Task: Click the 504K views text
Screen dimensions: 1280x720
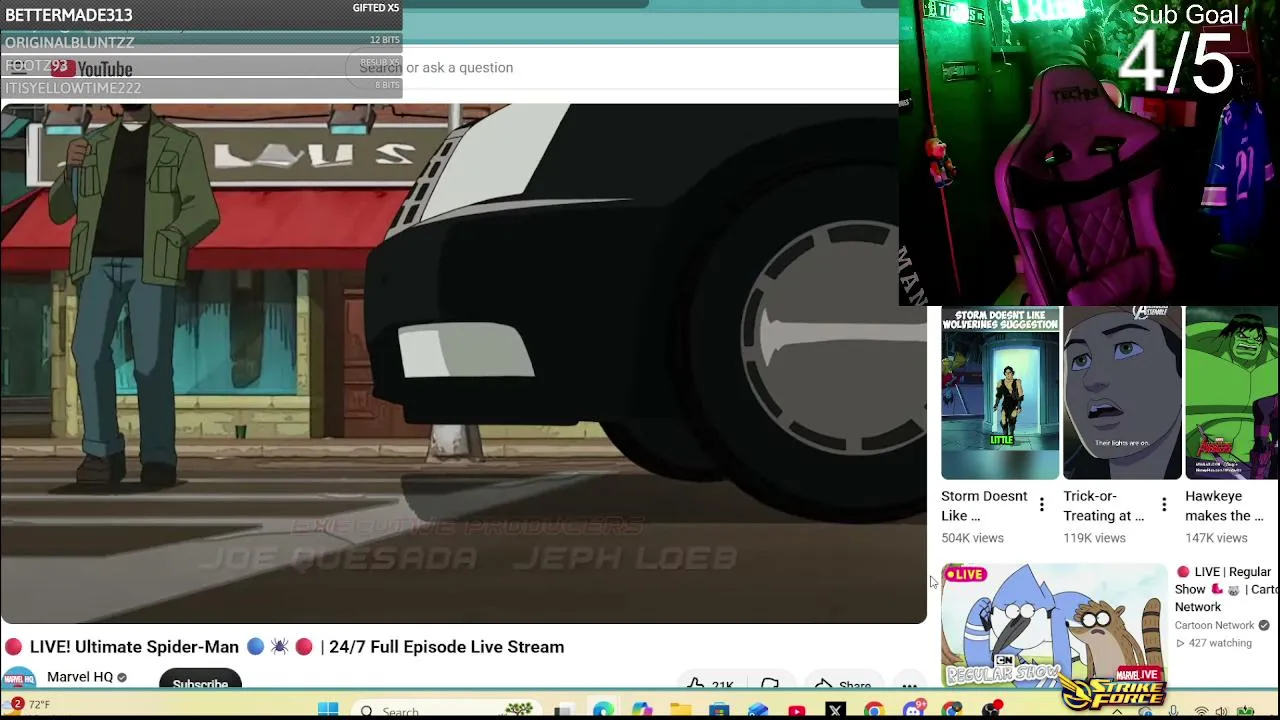Action: [972, 538]
